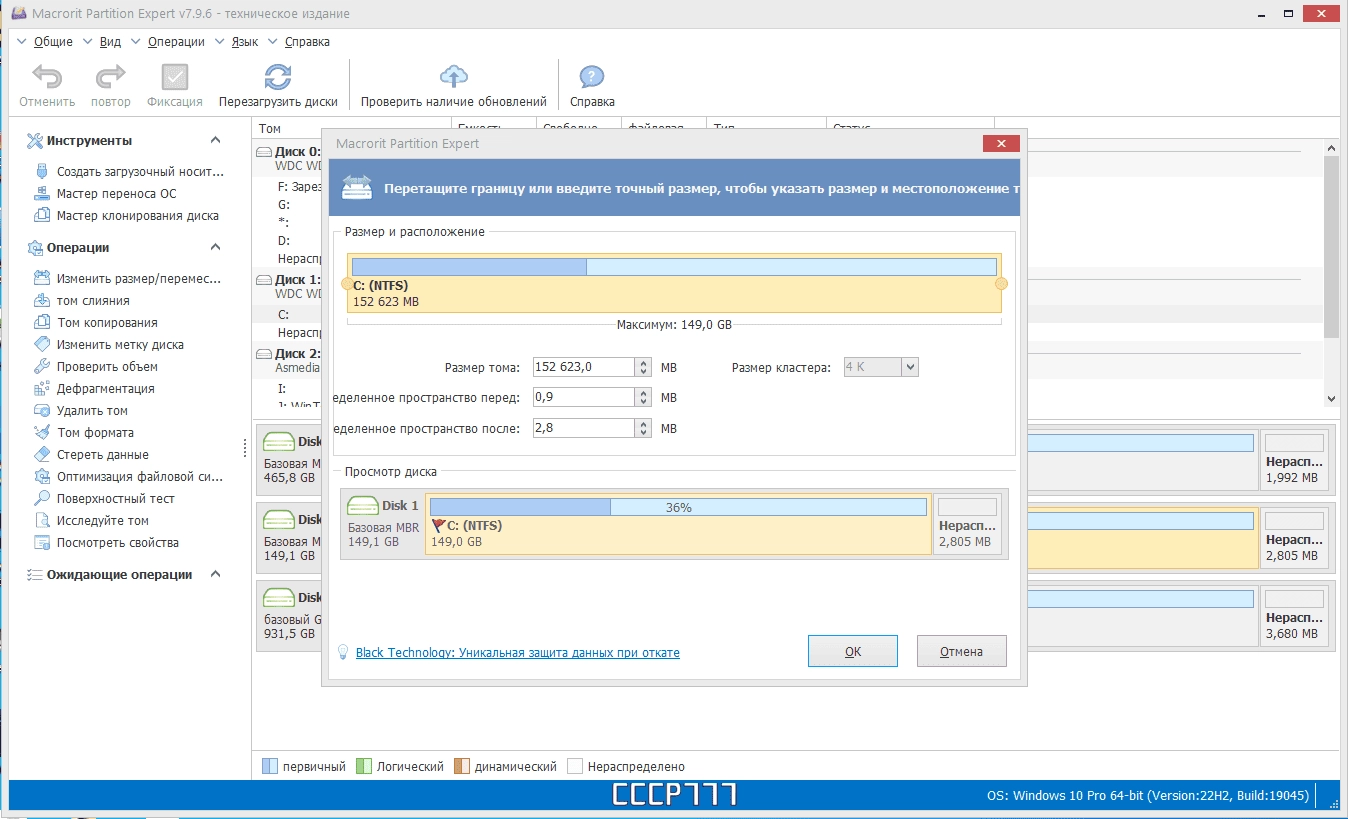Click the Resize/Move volume icon

click(x=41, y=279)
